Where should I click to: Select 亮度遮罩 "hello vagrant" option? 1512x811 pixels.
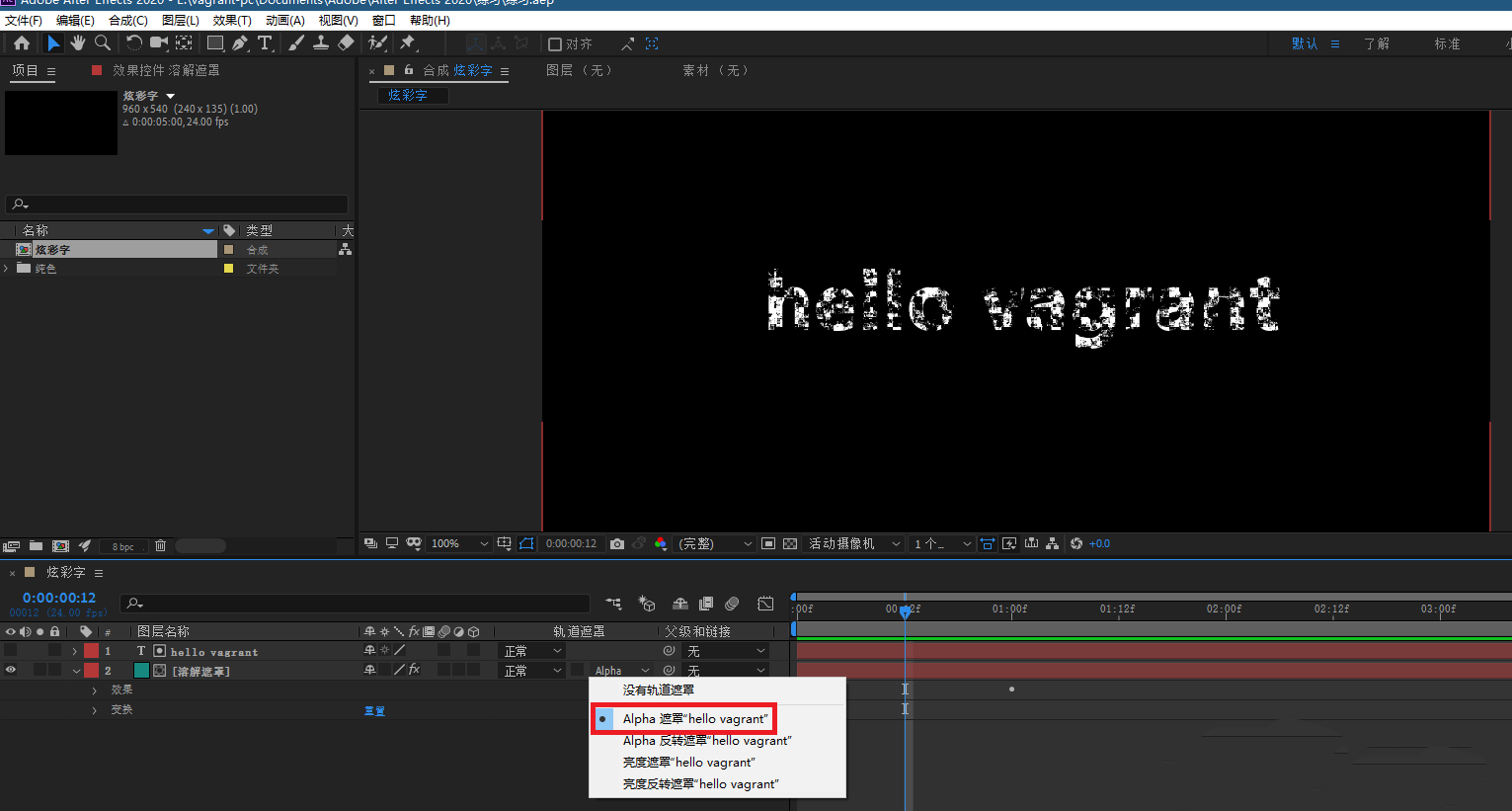(689, 763)
